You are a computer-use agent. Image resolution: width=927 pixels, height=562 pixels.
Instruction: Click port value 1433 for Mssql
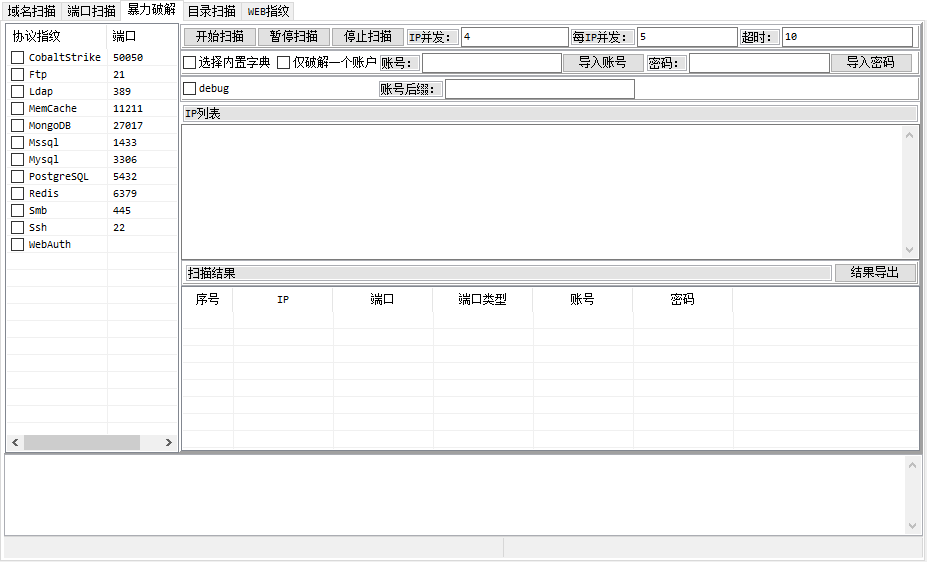[125, 142]
